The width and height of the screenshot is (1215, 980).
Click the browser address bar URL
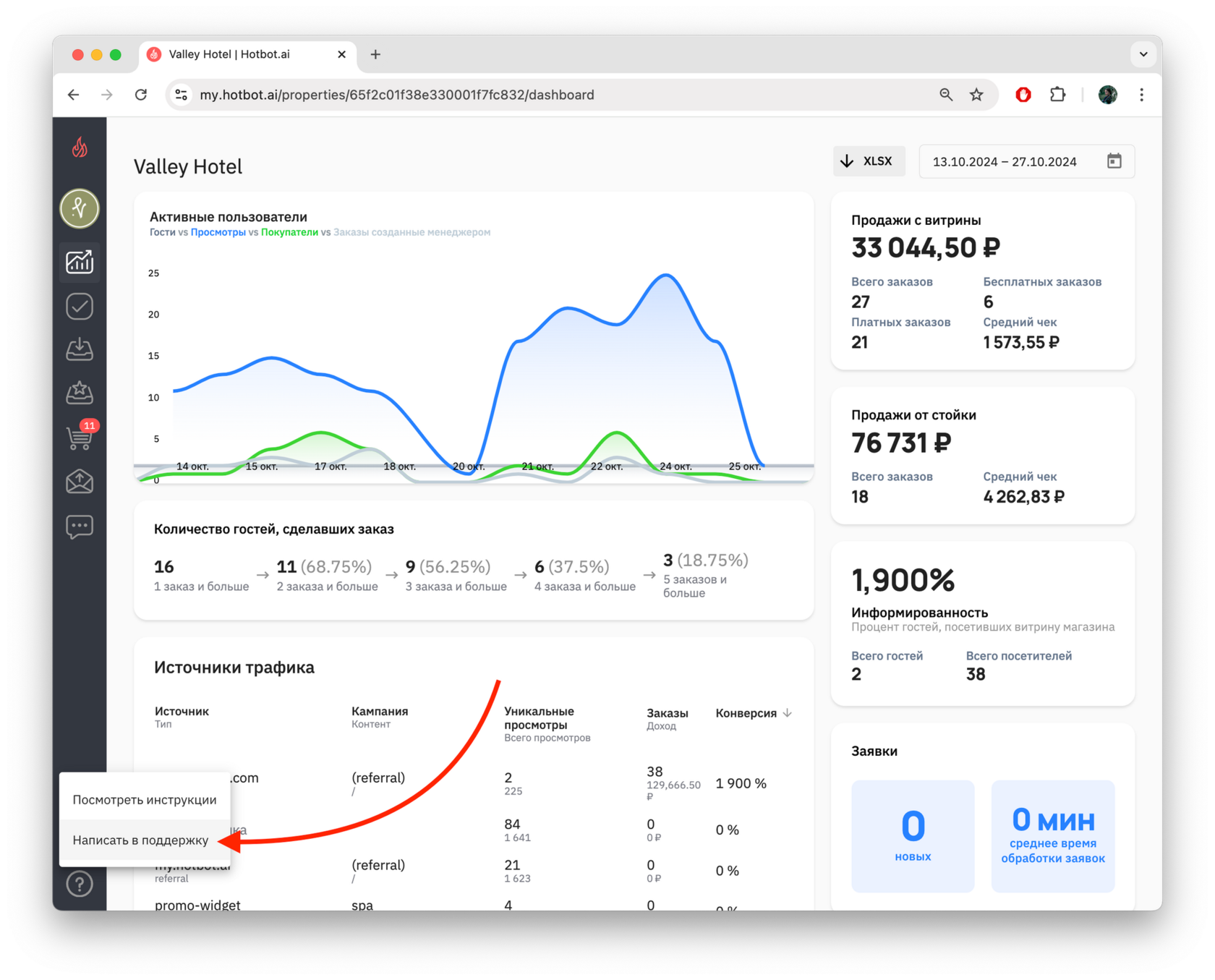pyautogui.click(x=396, y=95)
